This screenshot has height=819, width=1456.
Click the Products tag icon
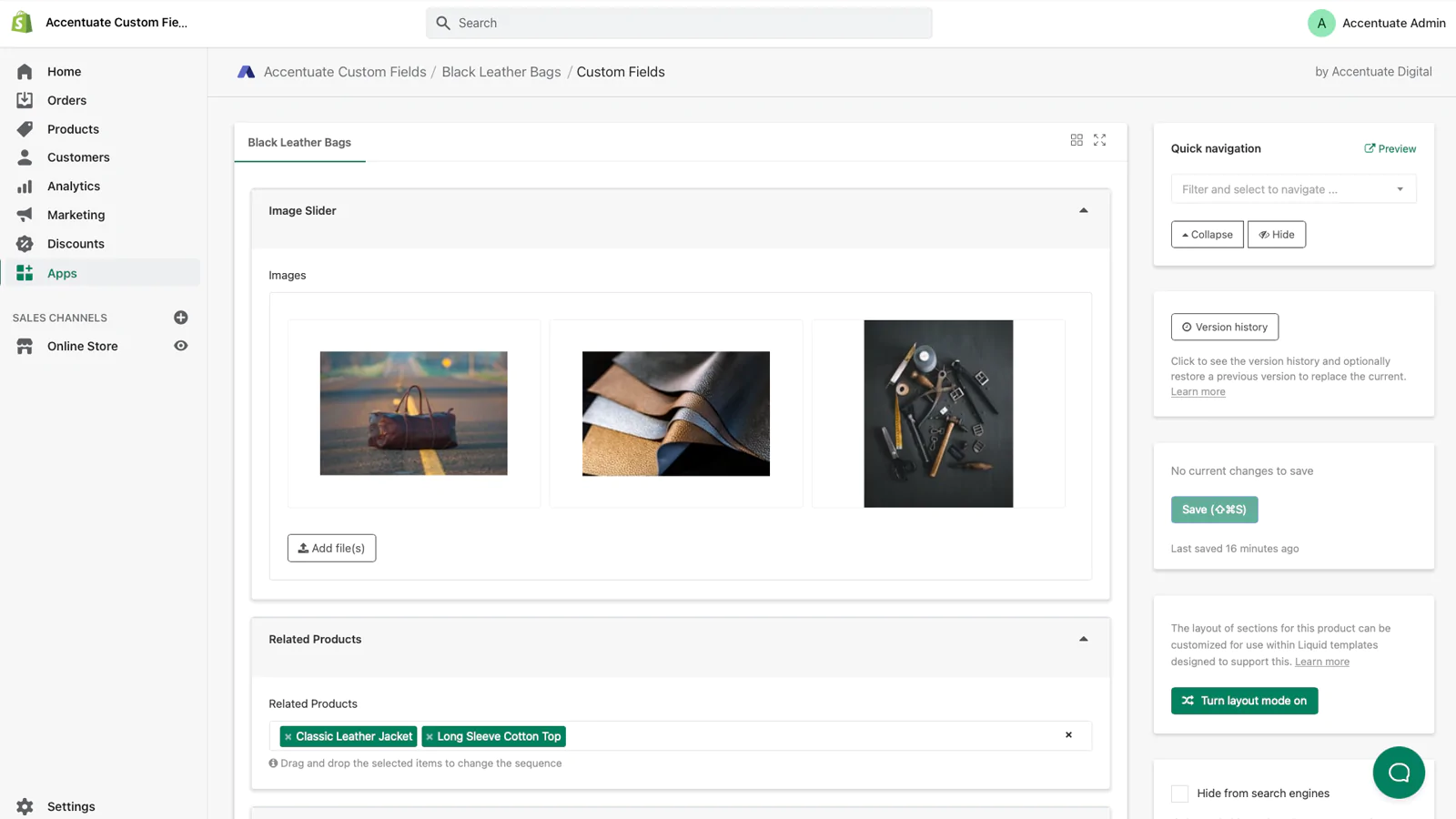pyautogui.click(x=25, y=129)
